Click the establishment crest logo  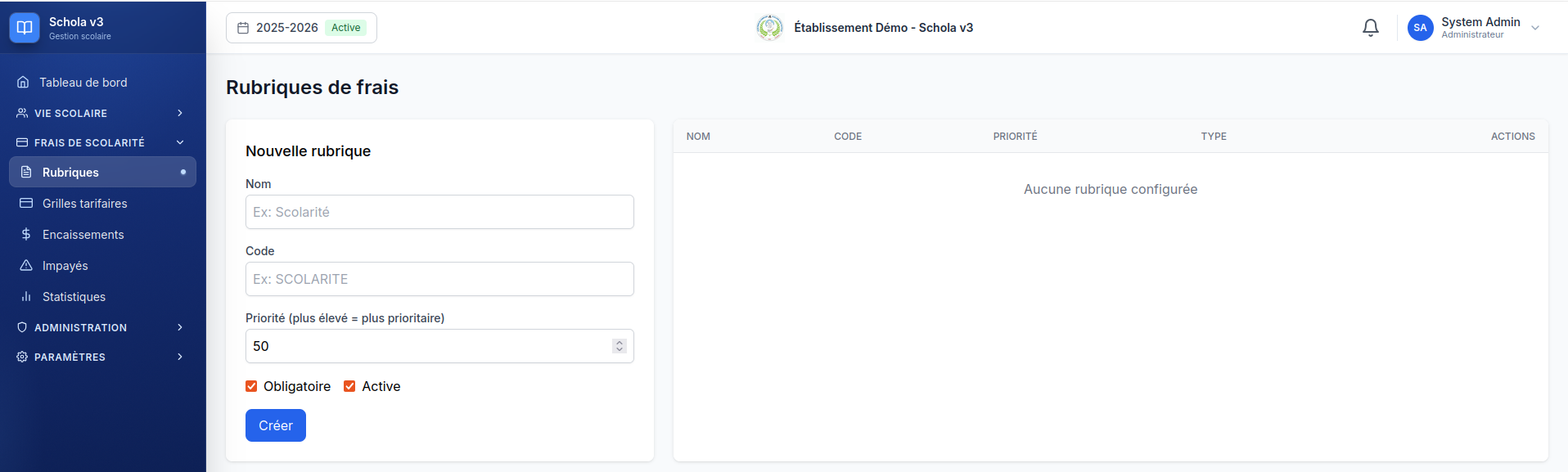tap(769, 28)
